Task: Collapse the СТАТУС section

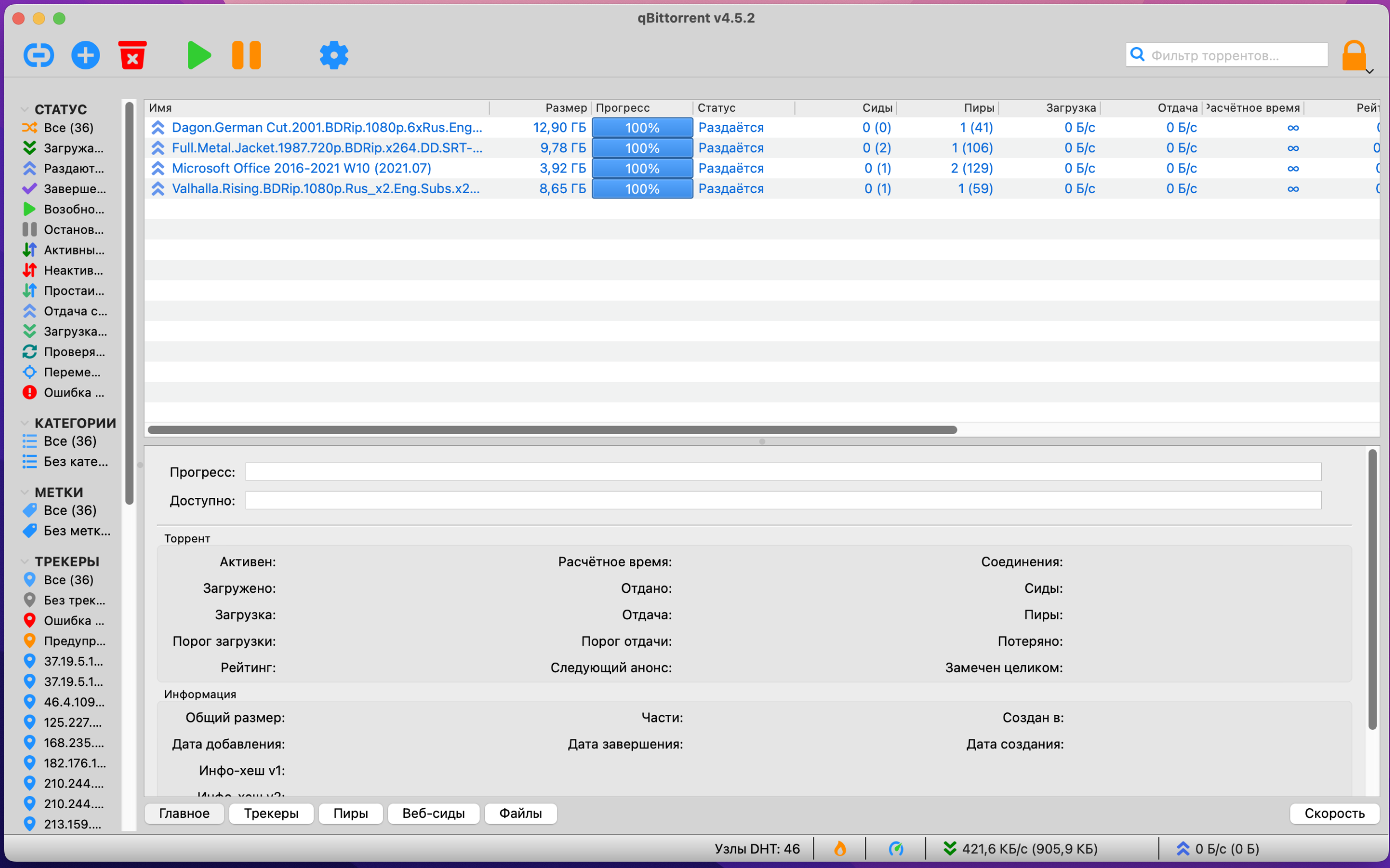Action: [x=24, y=109]
